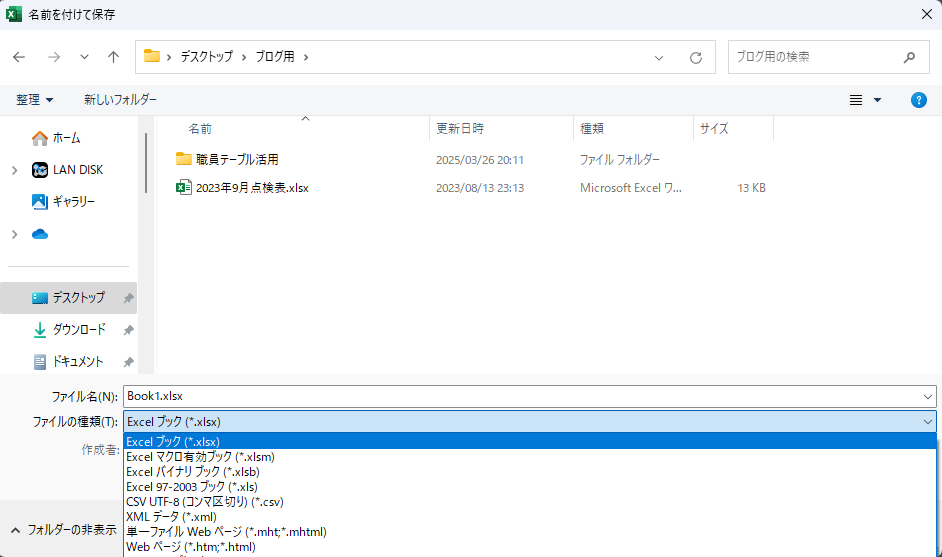Screen dimensions: 942x557
Task: Choose Excel マクロ有効ブック (*.xlsm)
Action: (530, 457)
